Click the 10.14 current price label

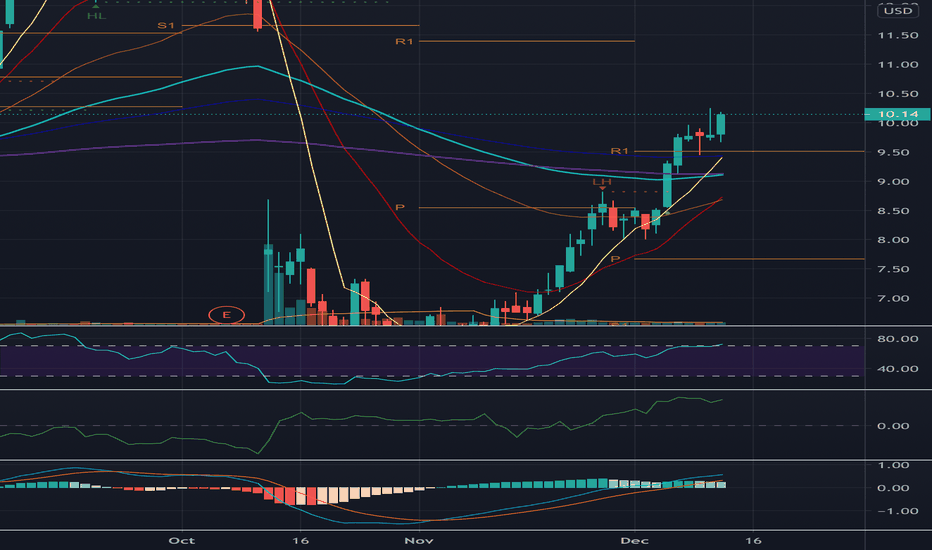point(898,114)
